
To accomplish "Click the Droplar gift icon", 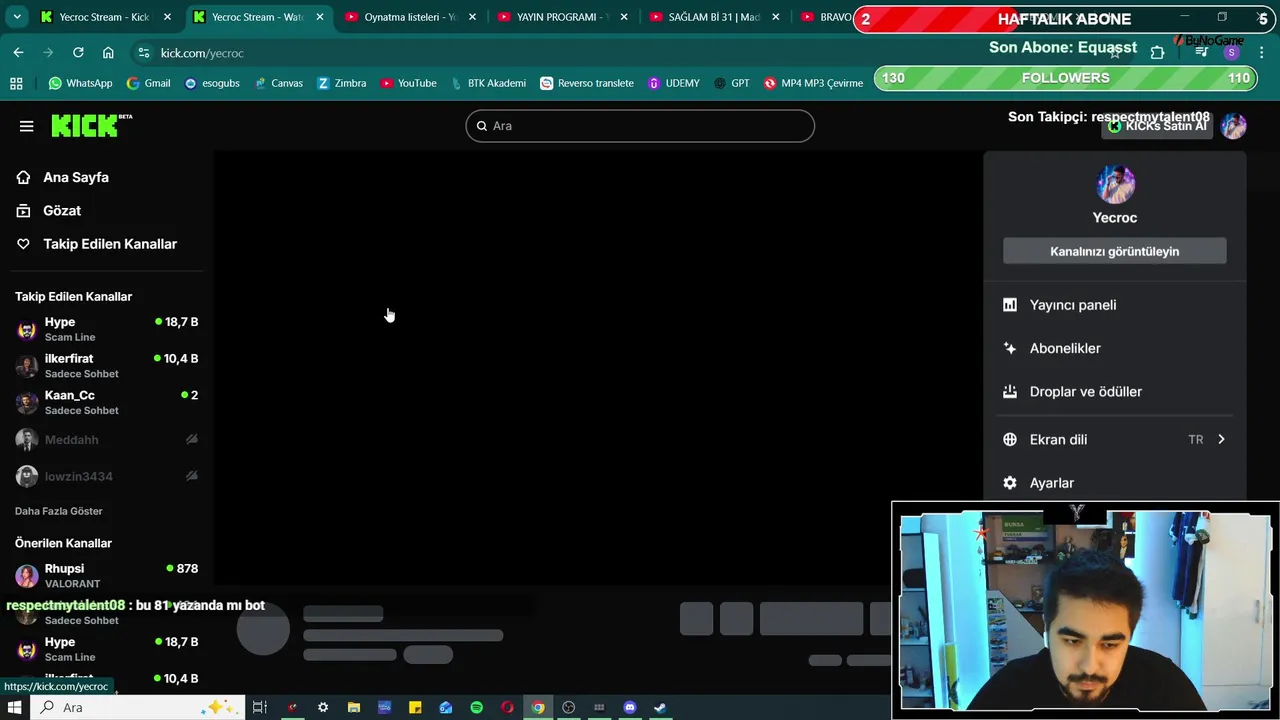I will click(x=1010, y=392).
